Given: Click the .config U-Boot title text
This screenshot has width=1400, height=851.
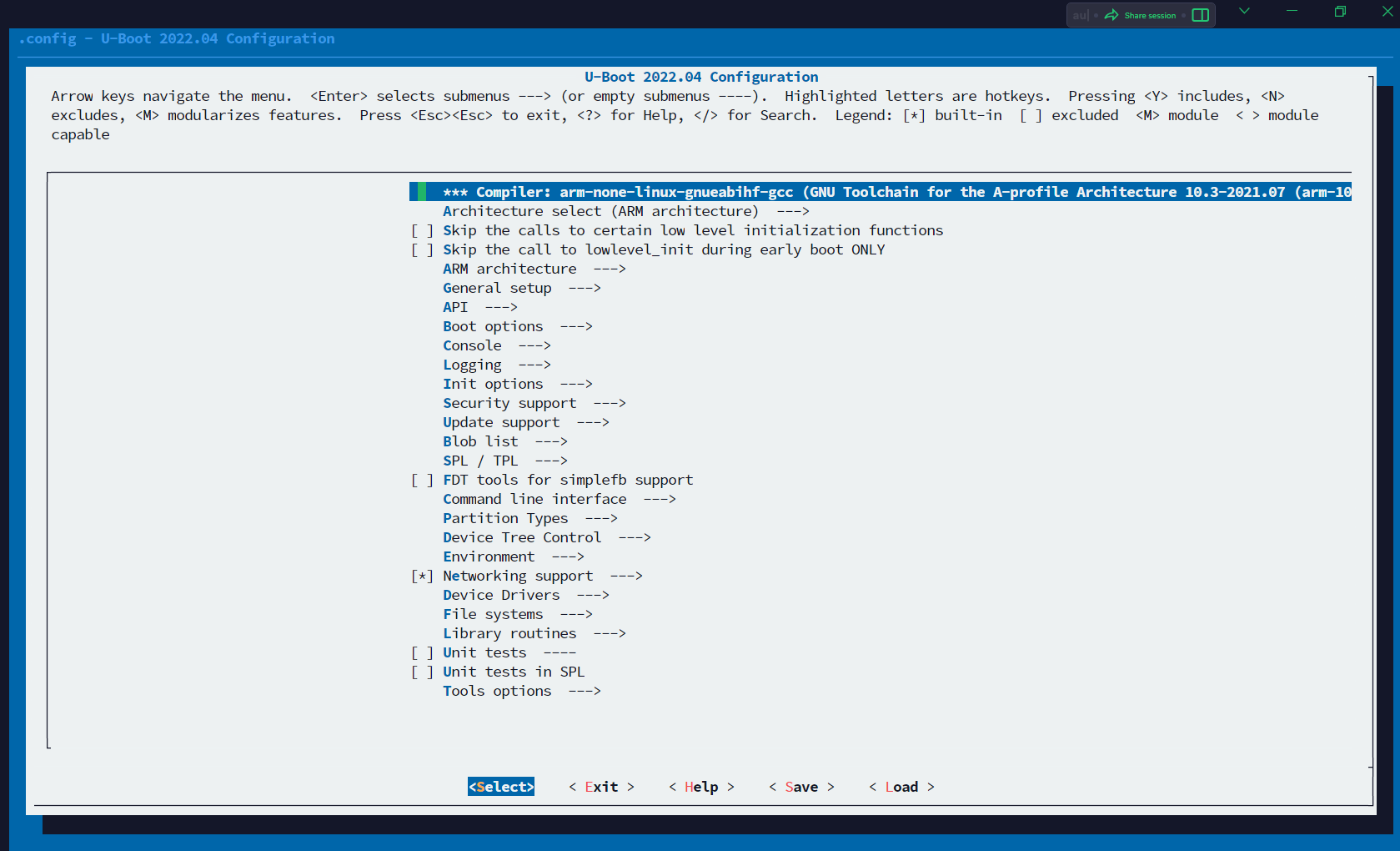Looking at the screenshot, I should [176, 39].
